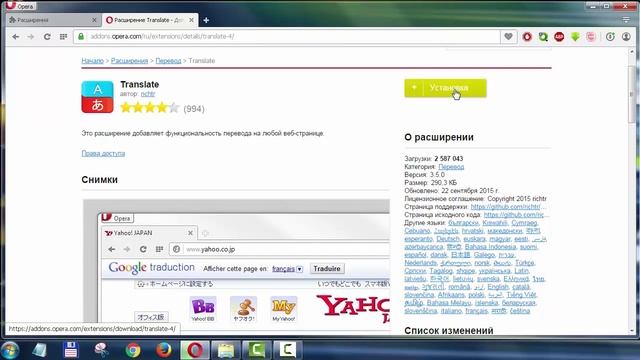Open the source code page github link
The width and height of the screenshot is (640, 360).
coord(515,215)
